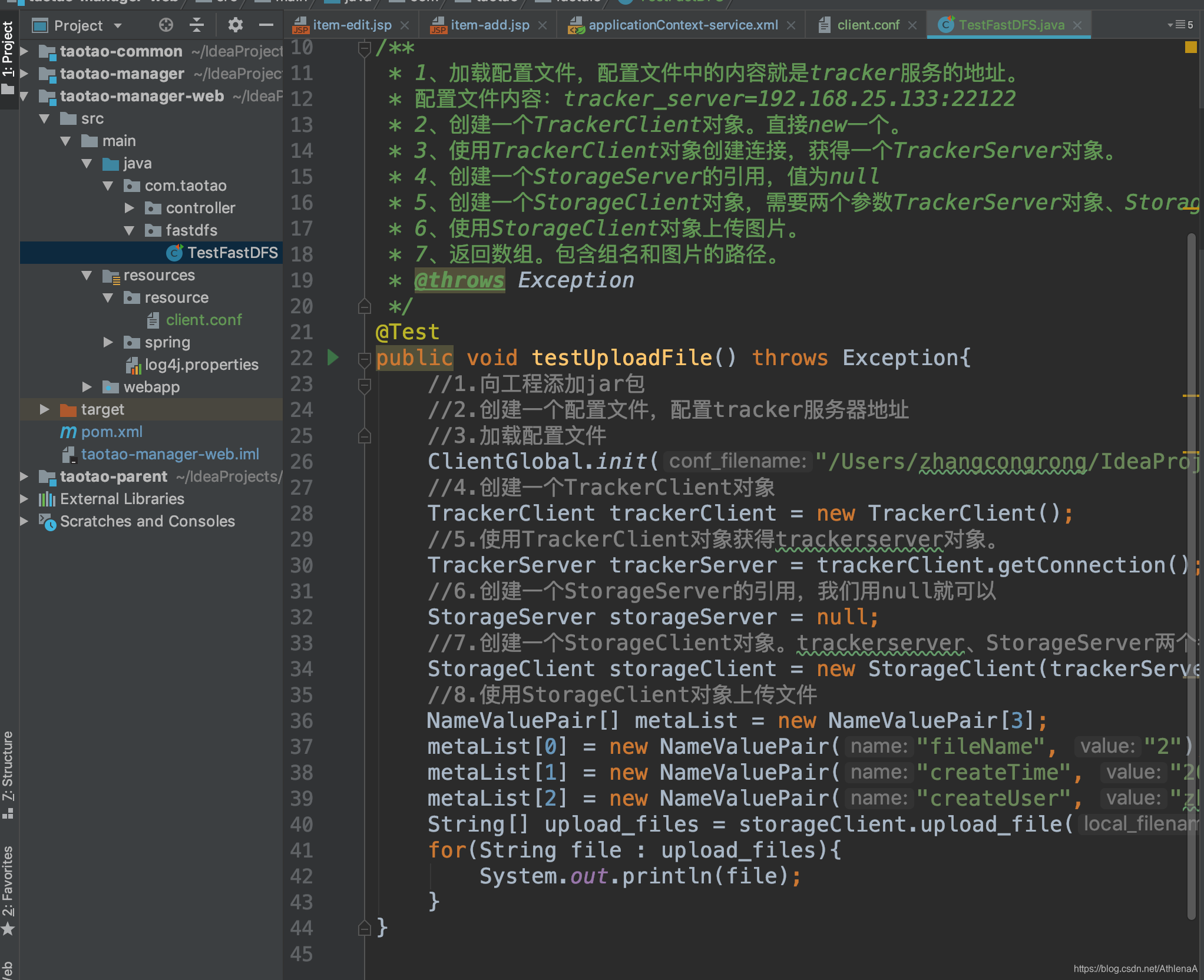Select pom.xml in project tree
This screenshot has width=1204, height=980.
point(112,432)
